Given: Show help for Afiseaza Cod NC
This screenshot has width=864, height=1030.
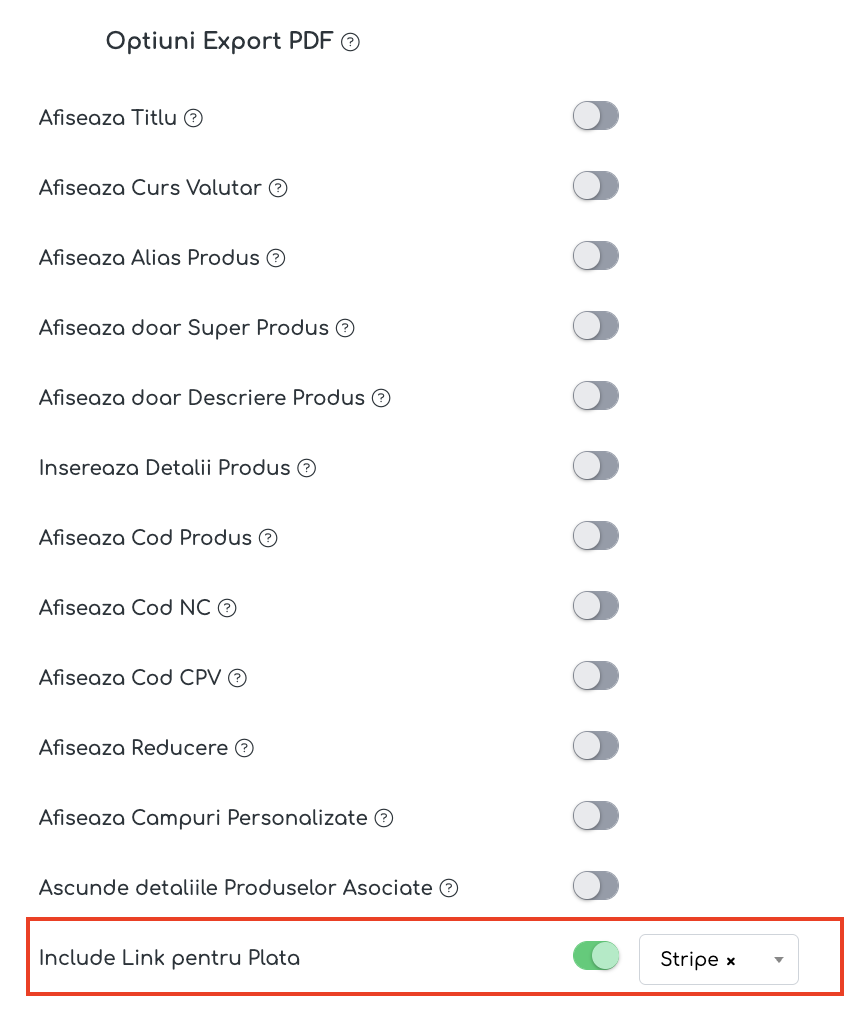Looking at the screenshot, I should pyautogui.click(x=227, y=608).
